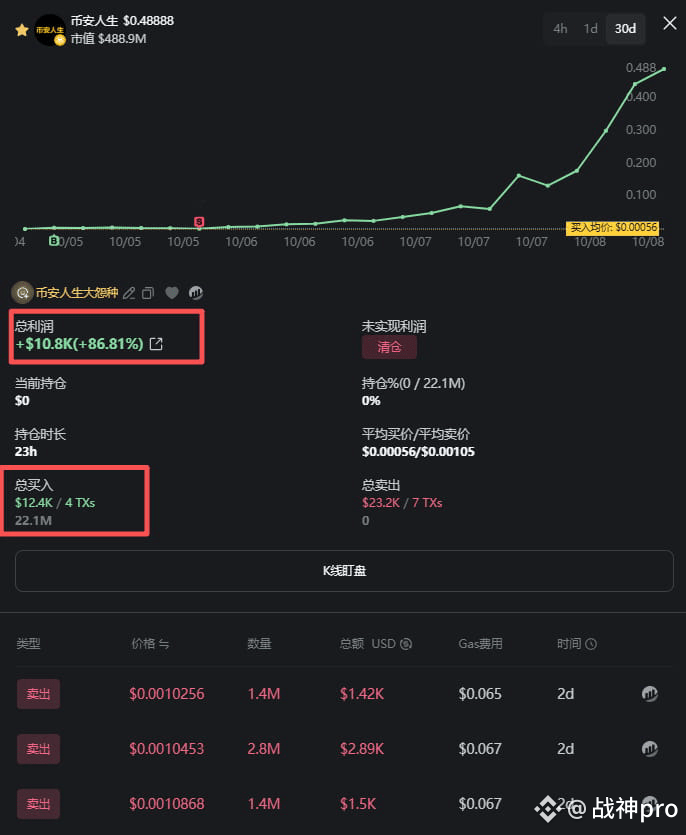Edit the wallet name with pencil icon
Viewport: 686px width, 835px height.
(x=129, y=293)
